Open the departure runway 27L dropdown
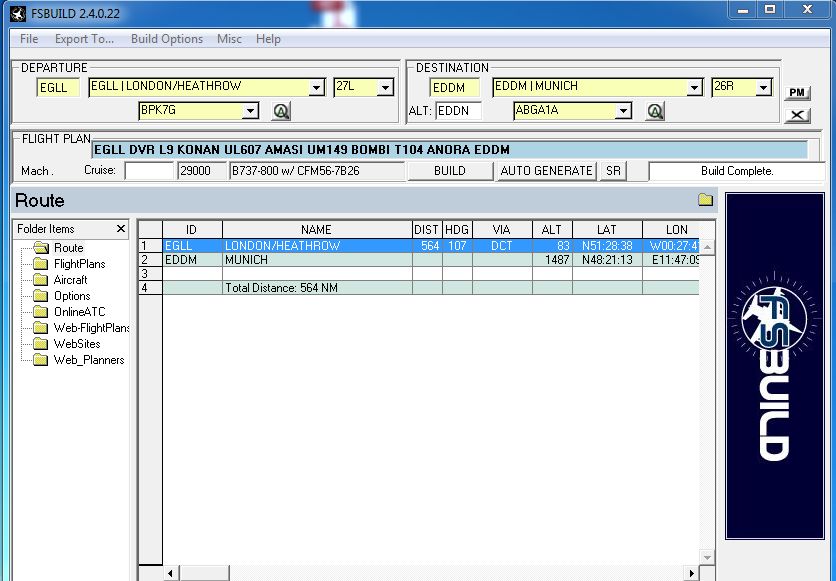 (385, 87)
